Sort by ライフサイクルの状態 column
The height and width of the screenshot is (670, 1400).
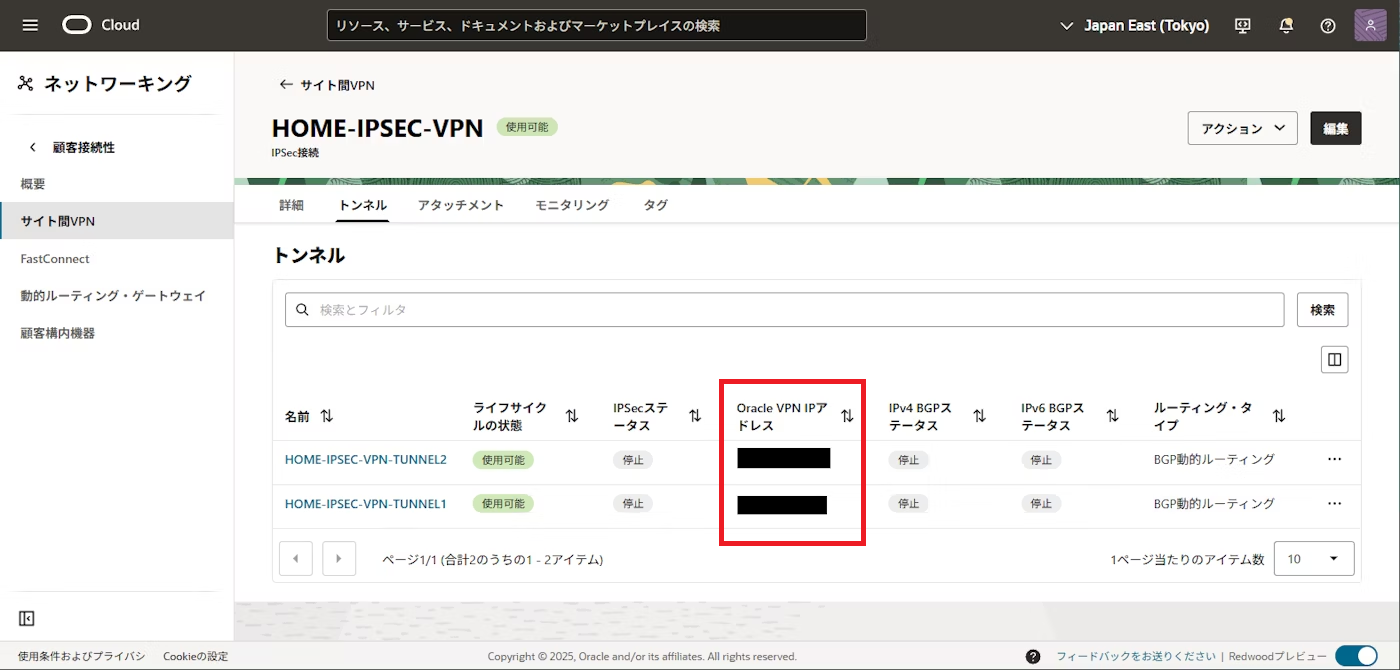click(x=572, y=416)
